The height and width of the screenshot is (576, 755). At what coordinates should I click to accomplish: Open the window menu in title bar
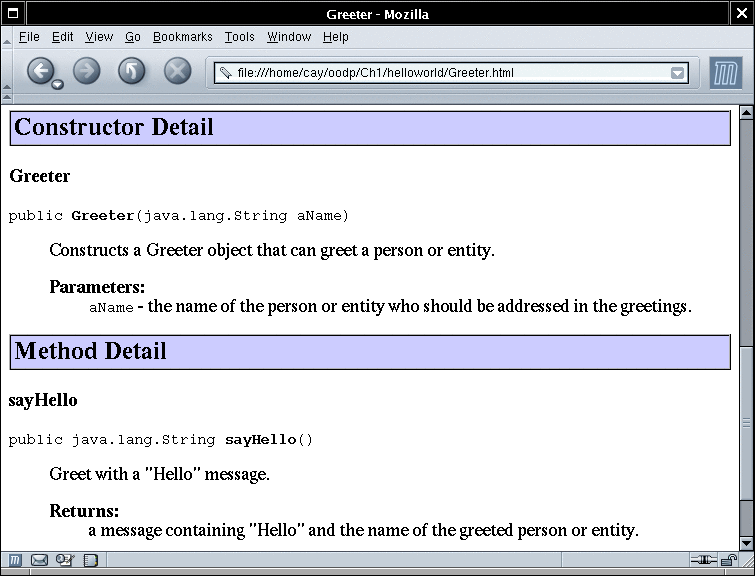click(13, 13)
